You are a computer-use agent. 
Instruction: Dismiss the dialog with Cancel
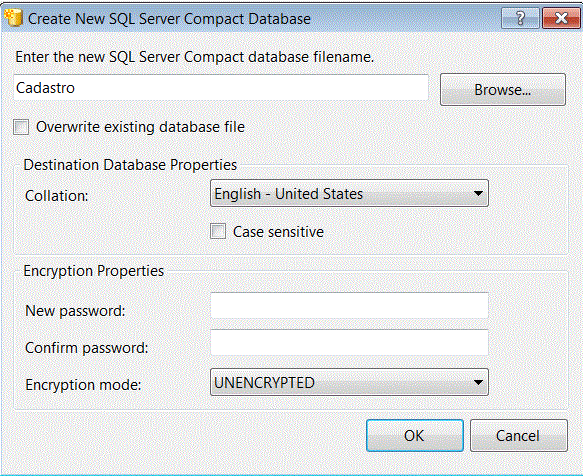pyautogui.click(x=519, y=435)
